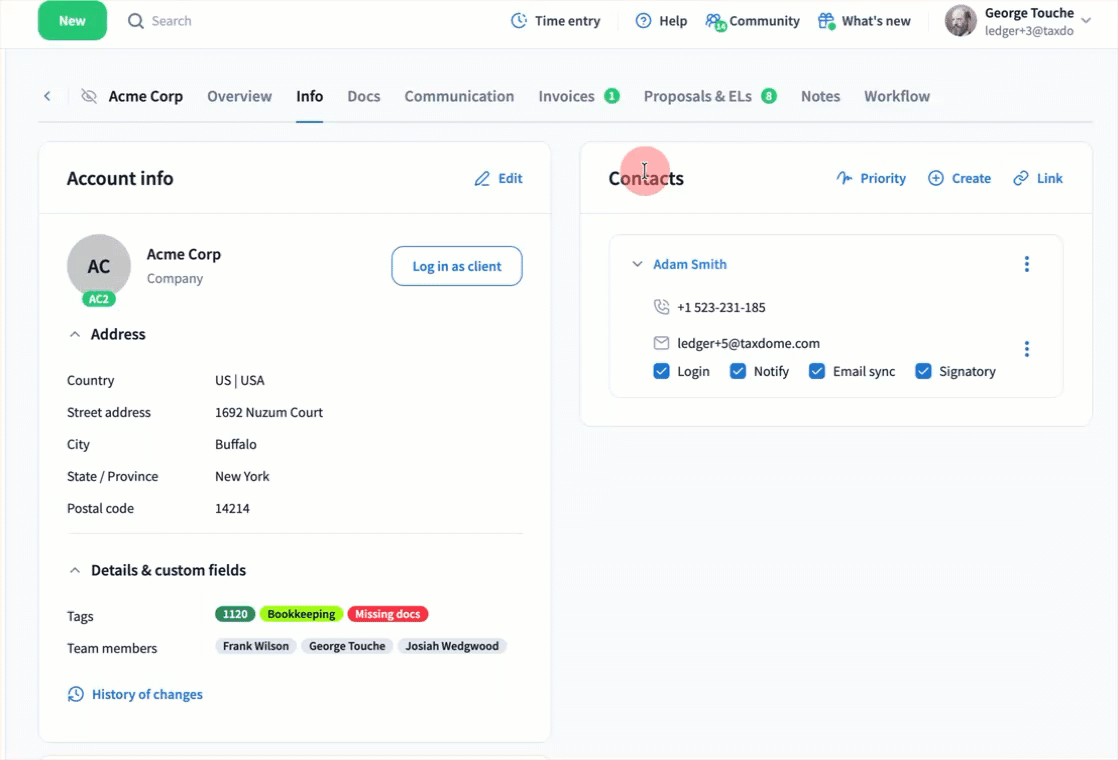Screen dimensions: 1118x760
Task: Toggle the Login checkbox
Action: pos(662,371)
